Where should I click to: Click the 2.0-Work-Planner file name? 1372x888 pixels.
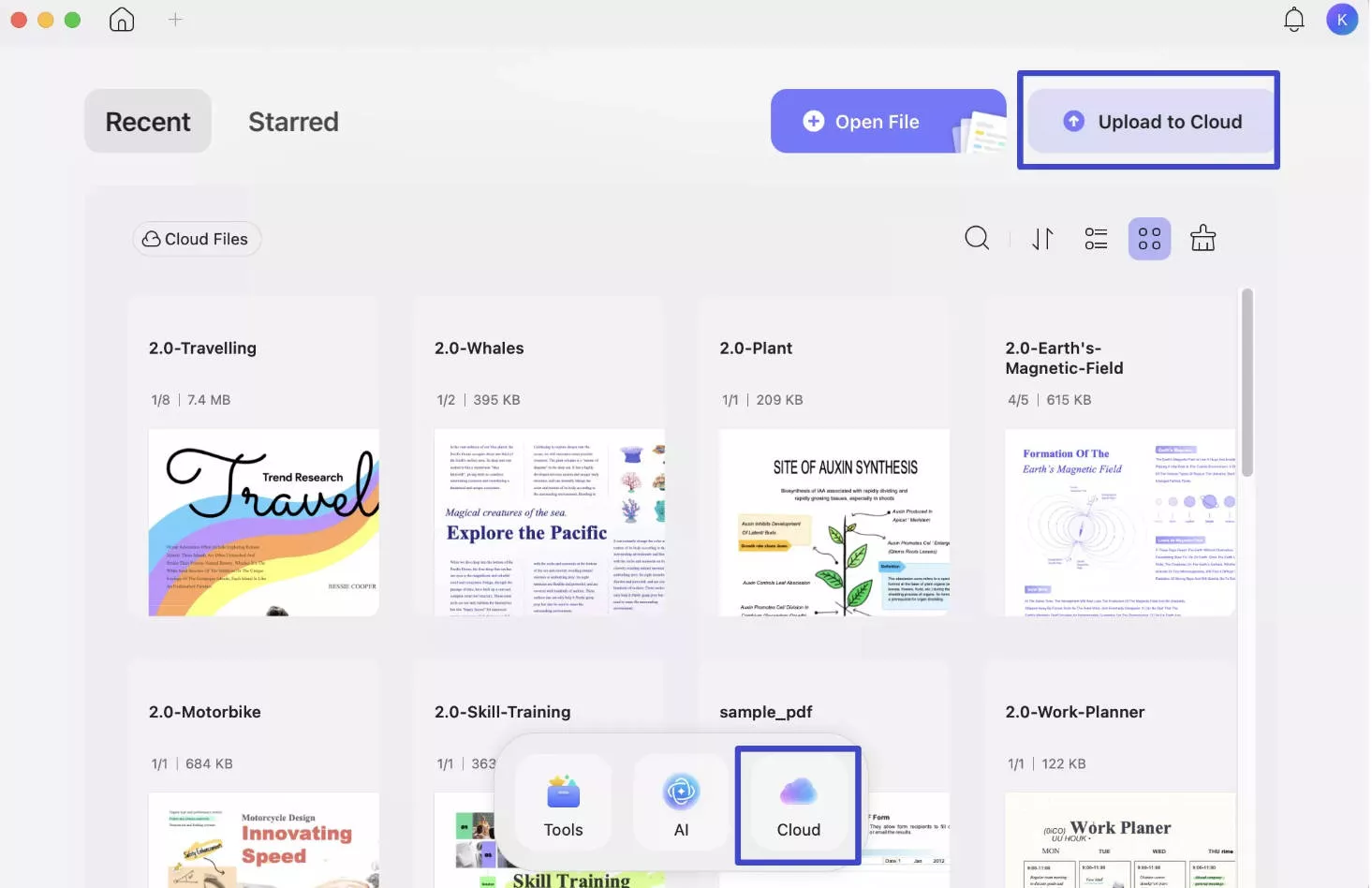pos(1075,712)
